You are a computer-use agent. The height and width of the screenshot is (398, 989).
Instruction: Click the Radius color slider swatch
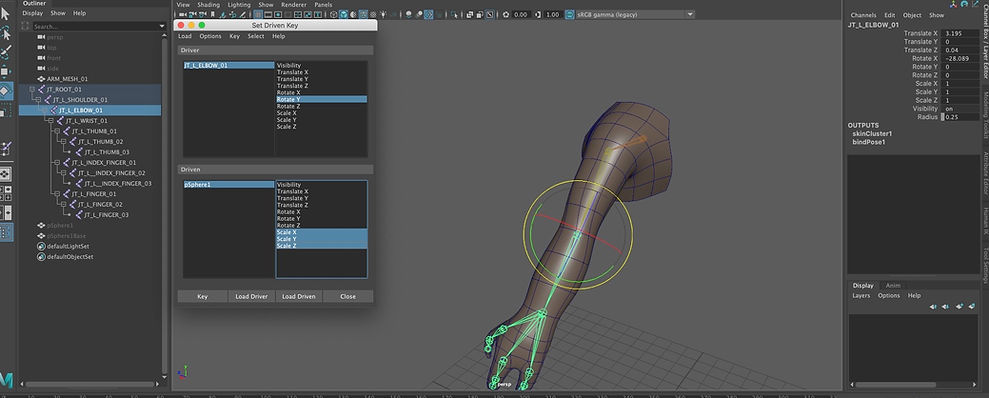click(944, 117)
